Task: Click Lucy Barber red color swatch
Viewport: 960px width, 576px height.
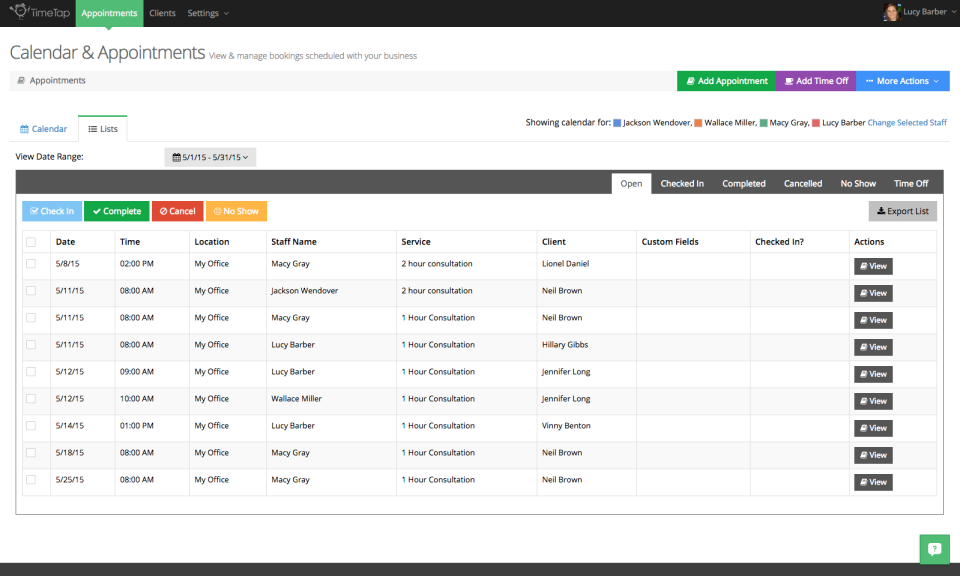Action: click(816, 123)
